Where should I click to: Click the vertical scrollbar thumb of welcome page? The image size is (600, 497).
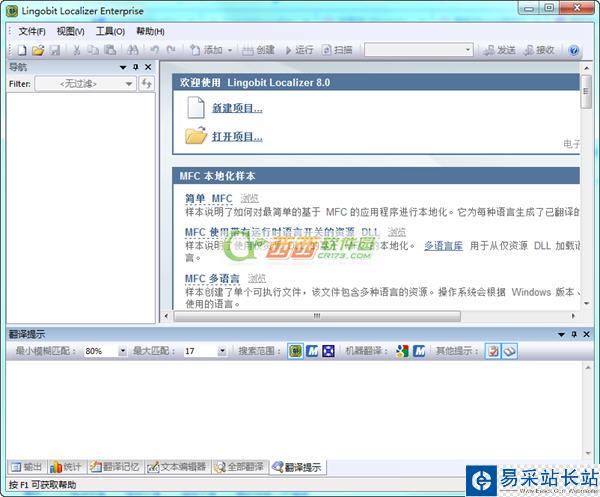(586, 92)
